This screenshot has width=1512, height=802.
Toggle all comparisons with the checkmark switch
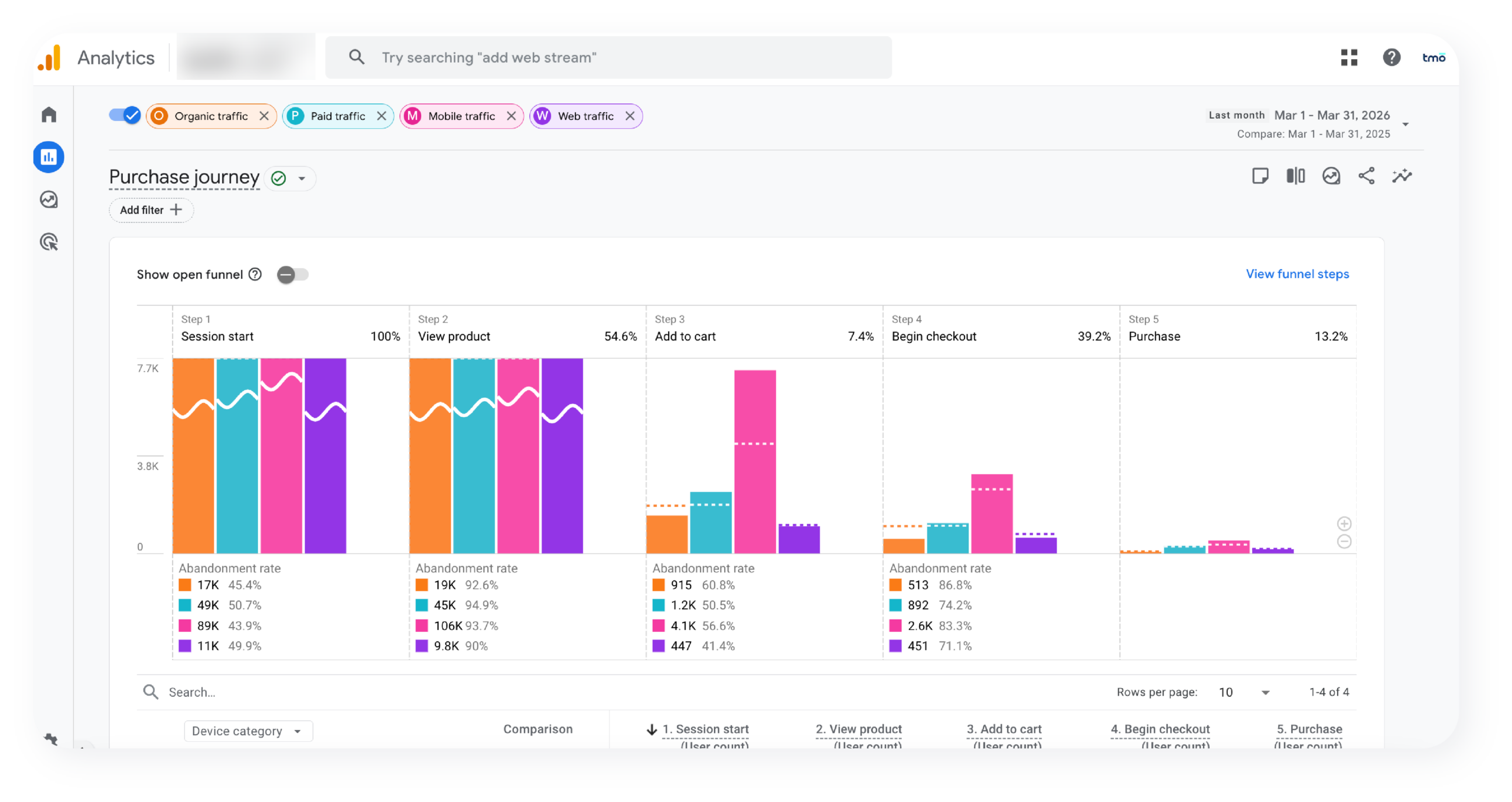point(125,116)
